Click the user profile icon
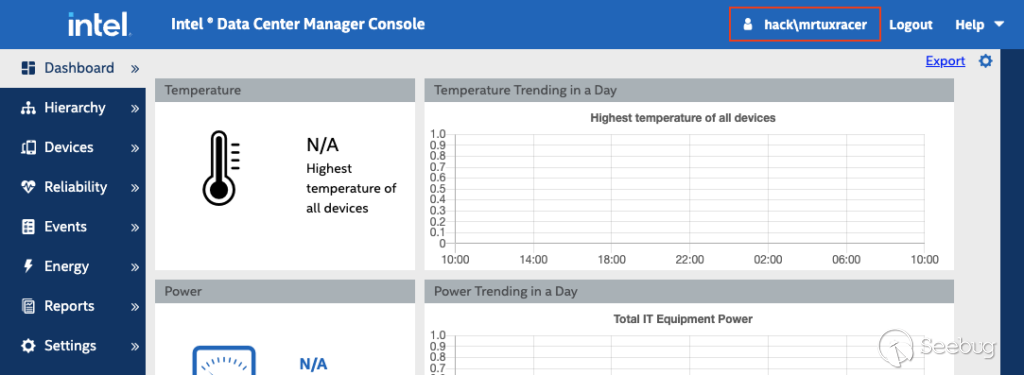This screenshot has width=1024, height=375. (x=748, y=25)
